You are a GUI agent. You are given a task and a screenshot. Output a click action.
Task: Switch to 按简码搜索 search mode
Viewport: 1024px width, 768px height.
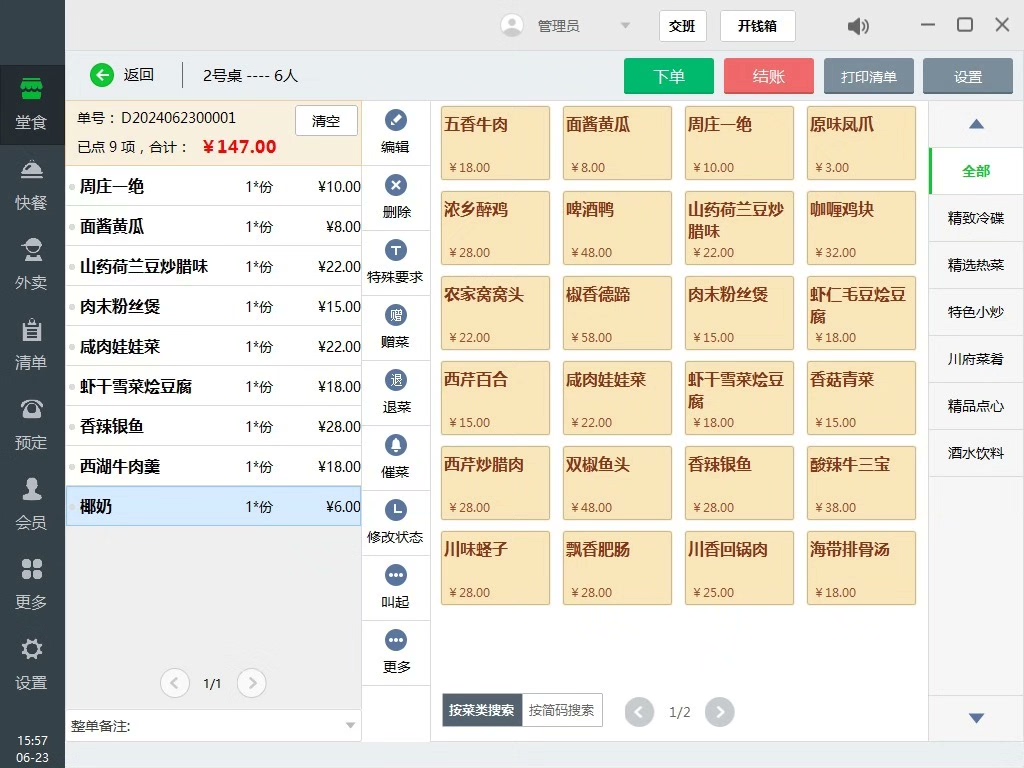562,710
